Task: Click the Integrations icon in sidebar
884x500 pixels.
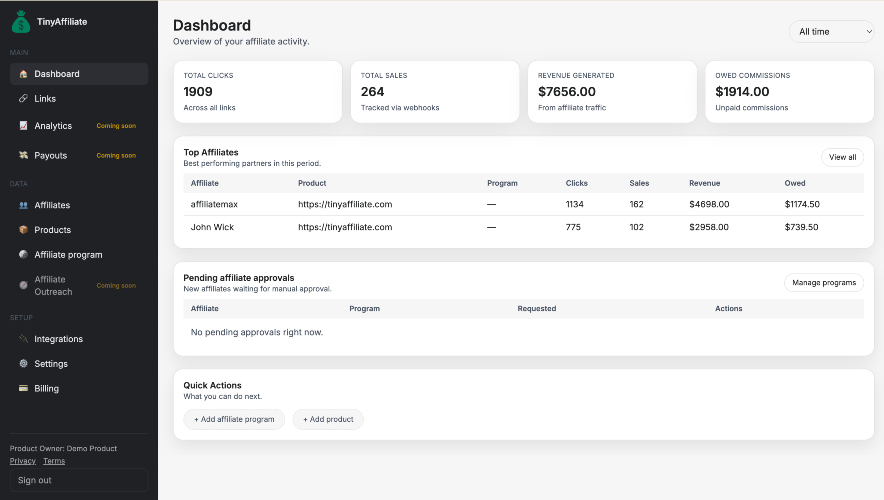Action: [x=24, y=339]
